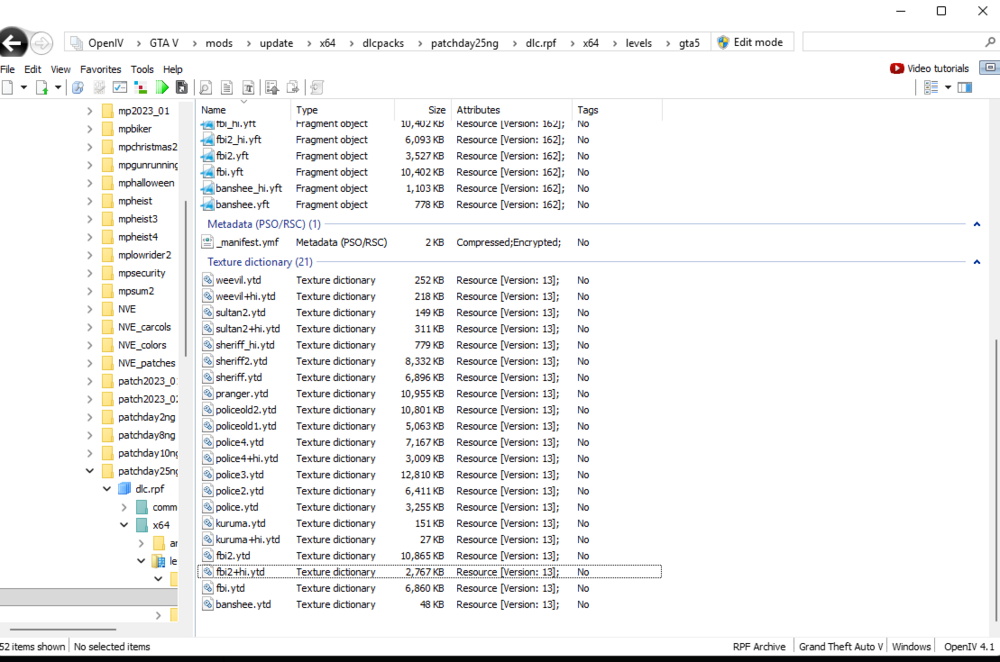Click the back navigation arrow

point(12,43)
